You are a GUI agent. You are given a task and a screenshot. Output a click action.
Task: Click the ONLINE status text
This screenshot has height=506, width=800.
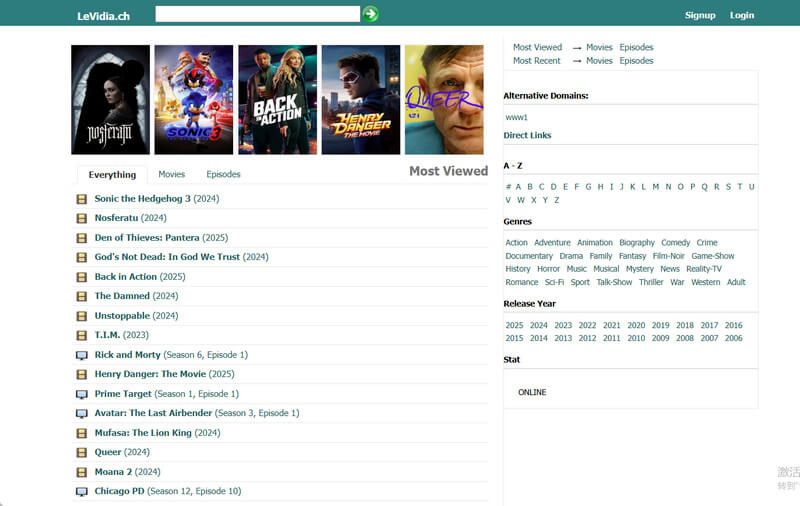[x=532, y=392]
